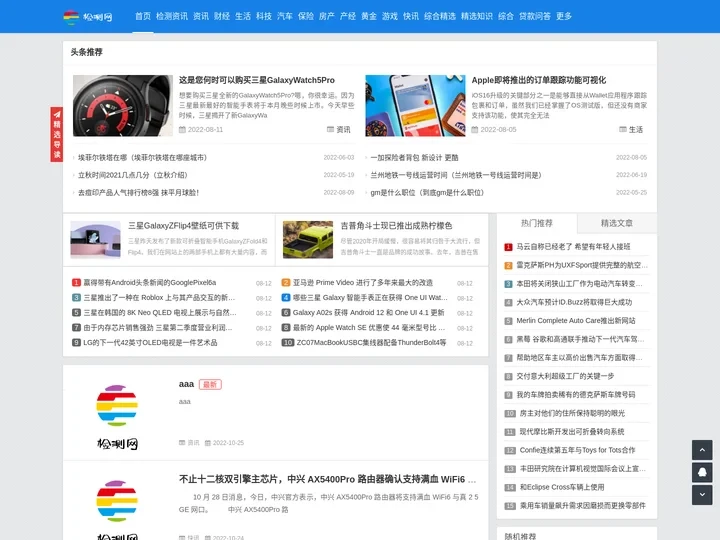Switch to the 精选文章 tab

[617, 223]
